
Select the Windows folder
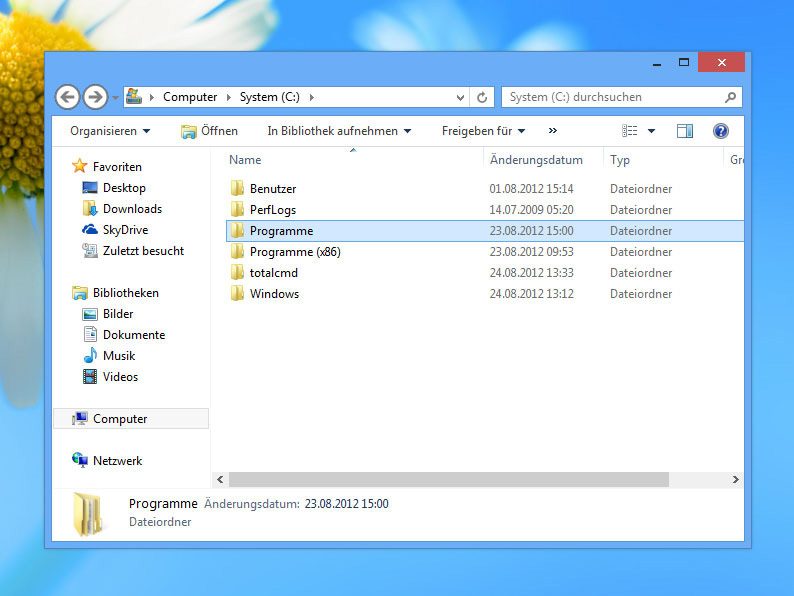point(274,294)
